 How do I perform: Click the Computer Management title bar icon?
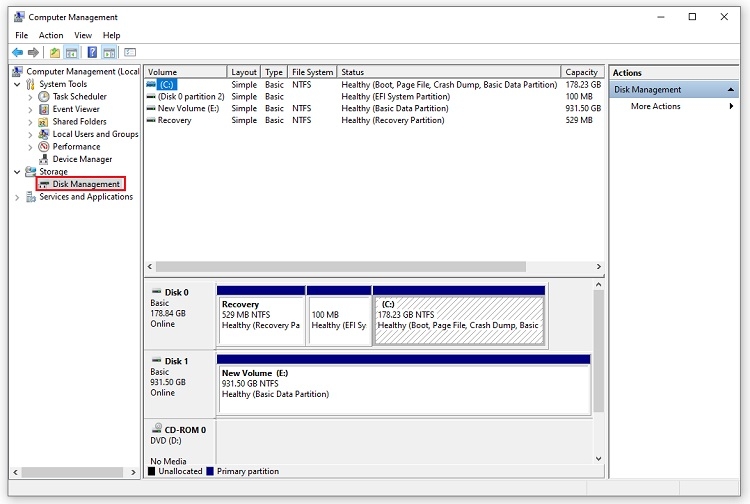pos(19,17)
